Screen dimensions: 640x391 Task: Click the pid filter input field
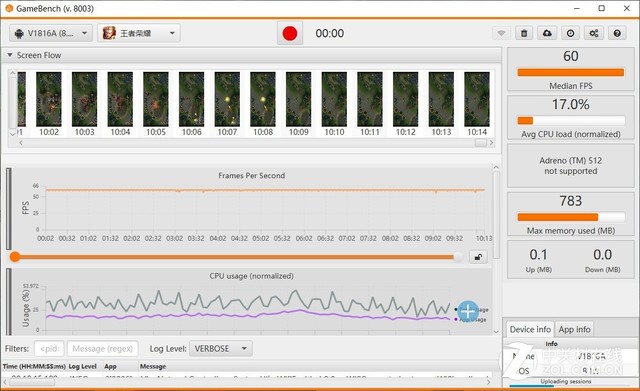point(49,349)
